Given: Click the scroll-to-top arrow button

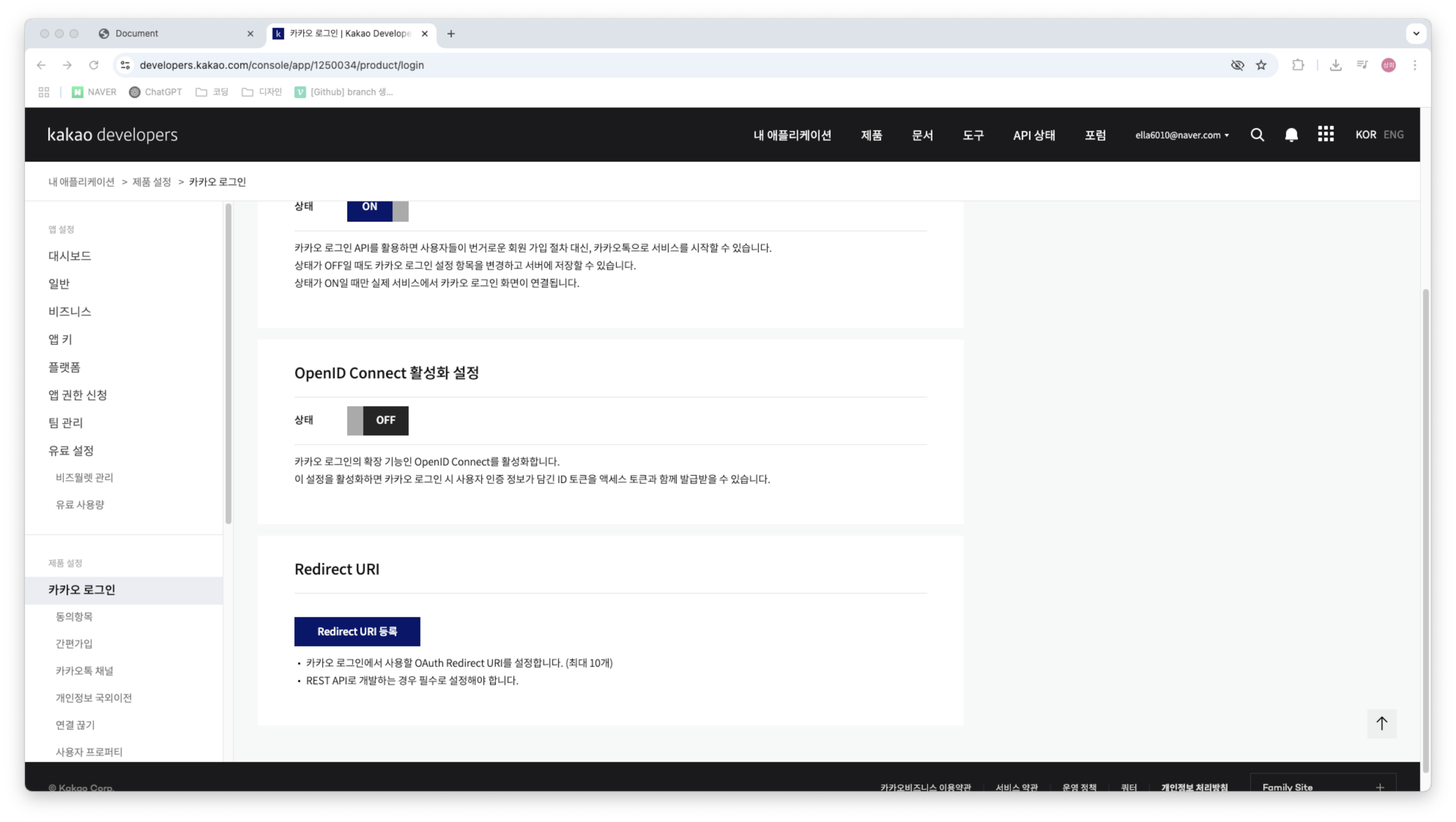Looking at the screenshot, I should click(x=1381, y=724).
